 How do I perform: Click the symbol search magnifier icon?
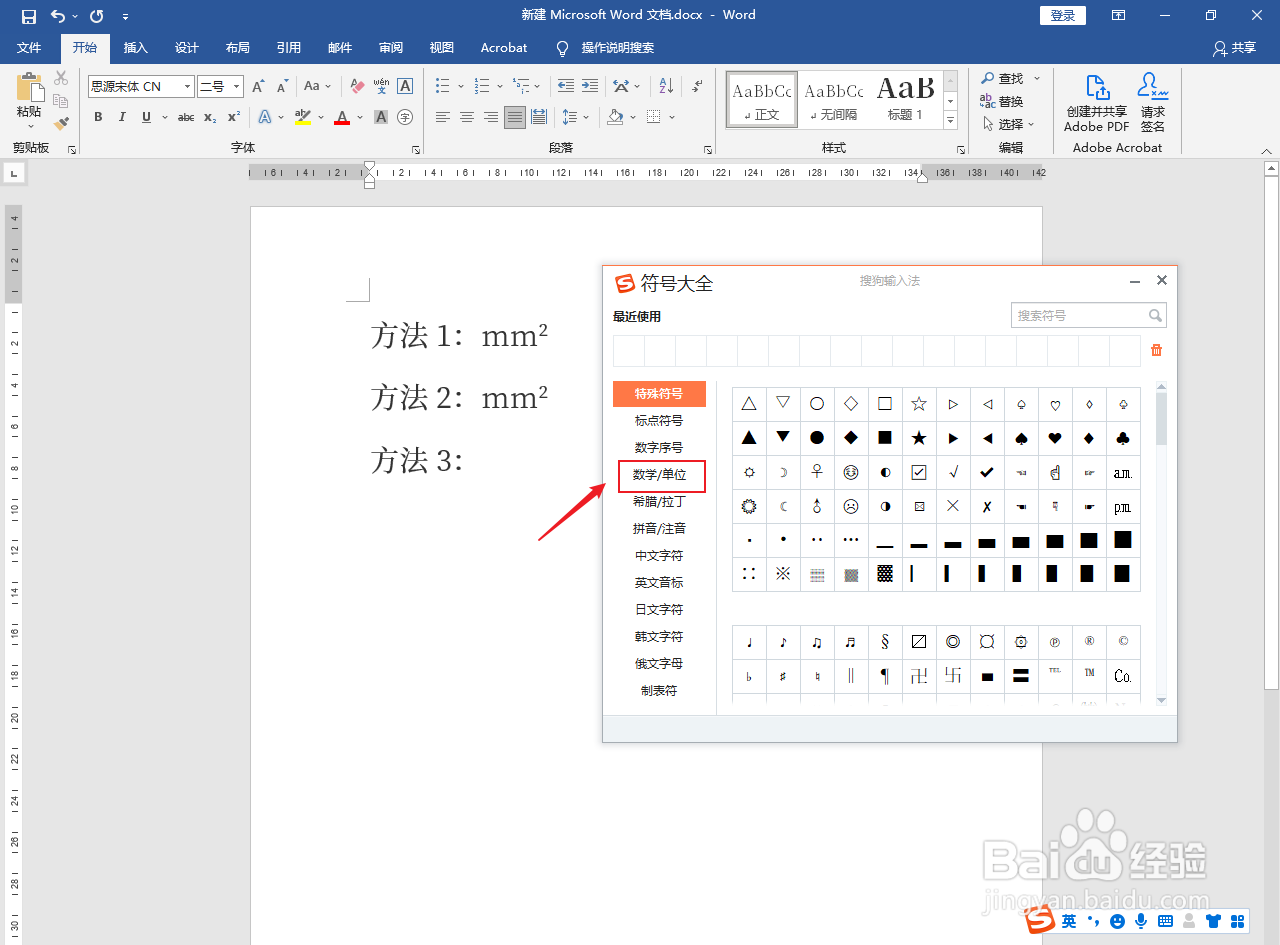[1156, 315]
